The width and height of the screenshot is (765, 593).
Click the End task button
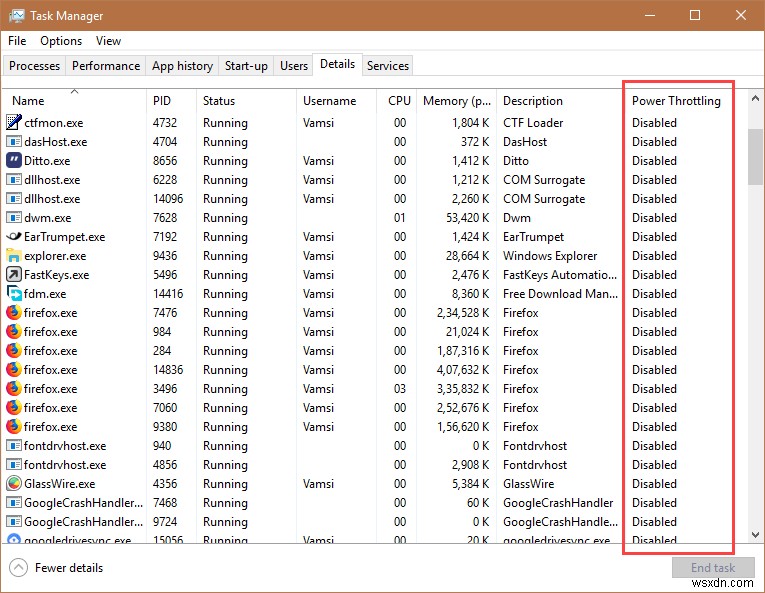[712, 568]
